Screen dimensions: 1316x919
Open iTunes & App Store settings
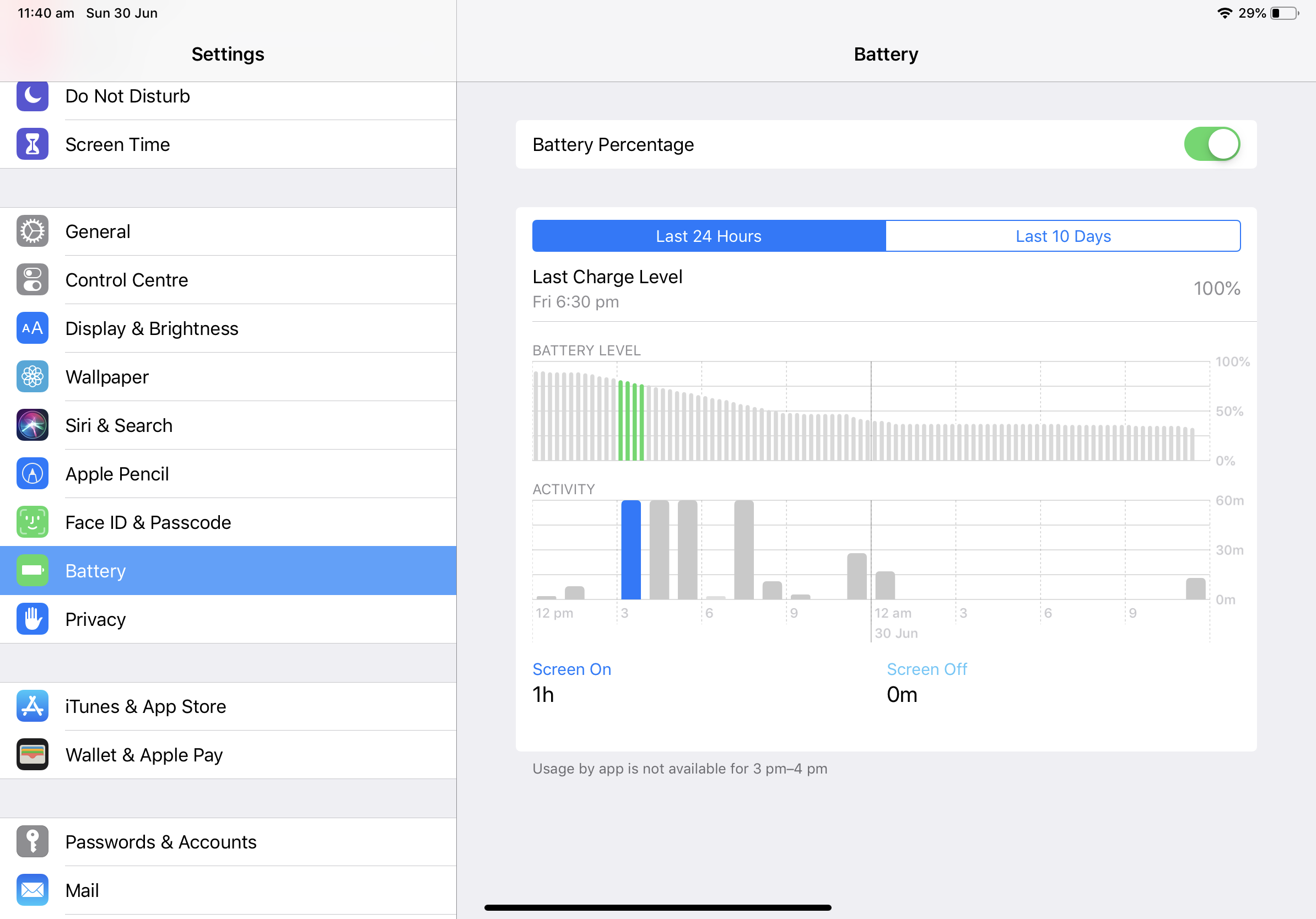point(228,706)
